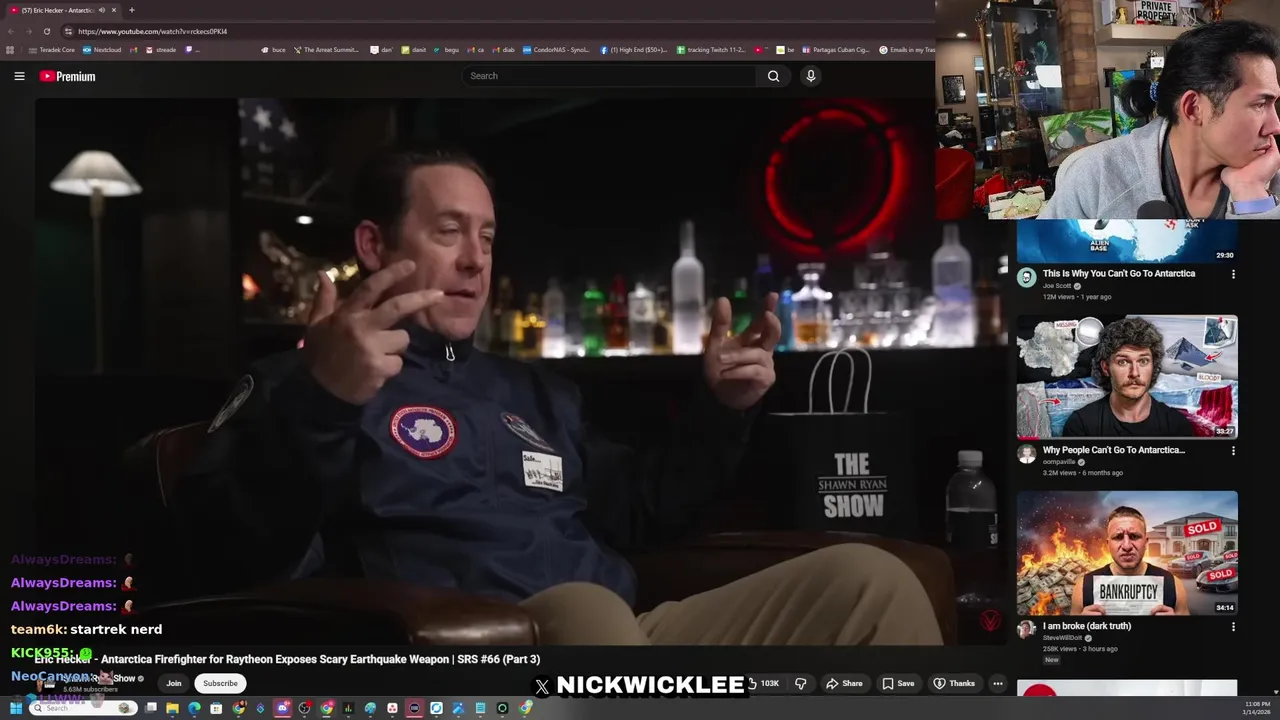Open the tracking Twitch bookmark

tap(711, 50)
